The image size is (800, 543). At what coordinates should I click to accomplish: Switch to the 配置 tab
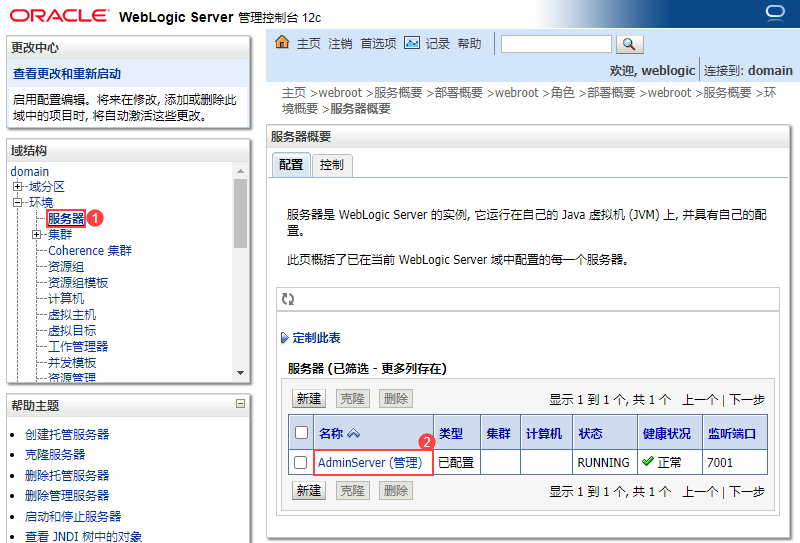pyautogui.click(x=291, y=165)
